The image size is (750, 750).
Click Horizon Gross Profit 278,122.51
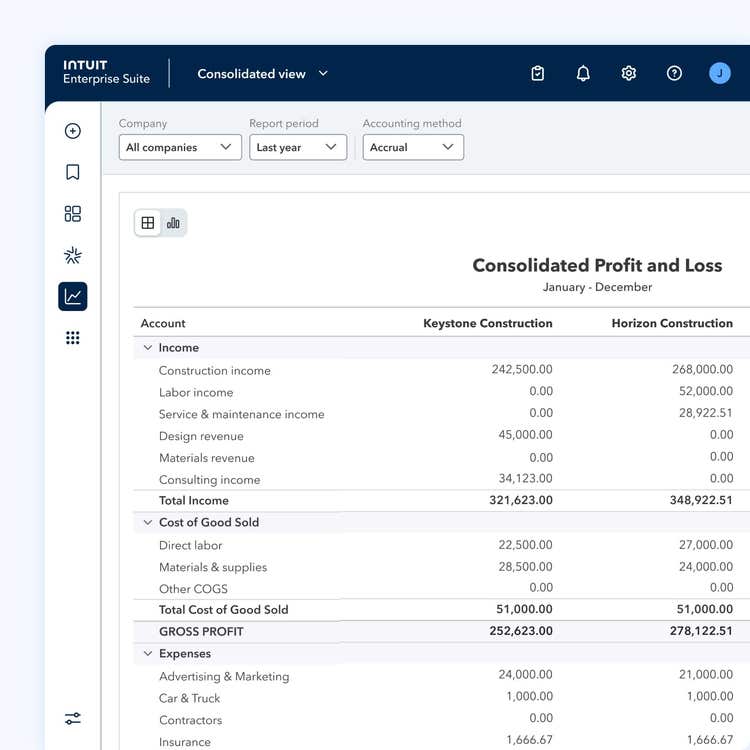coord(701,631)
